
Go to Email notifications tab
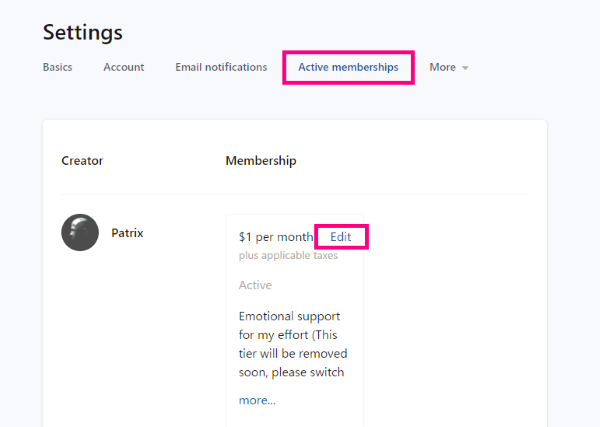221,67
